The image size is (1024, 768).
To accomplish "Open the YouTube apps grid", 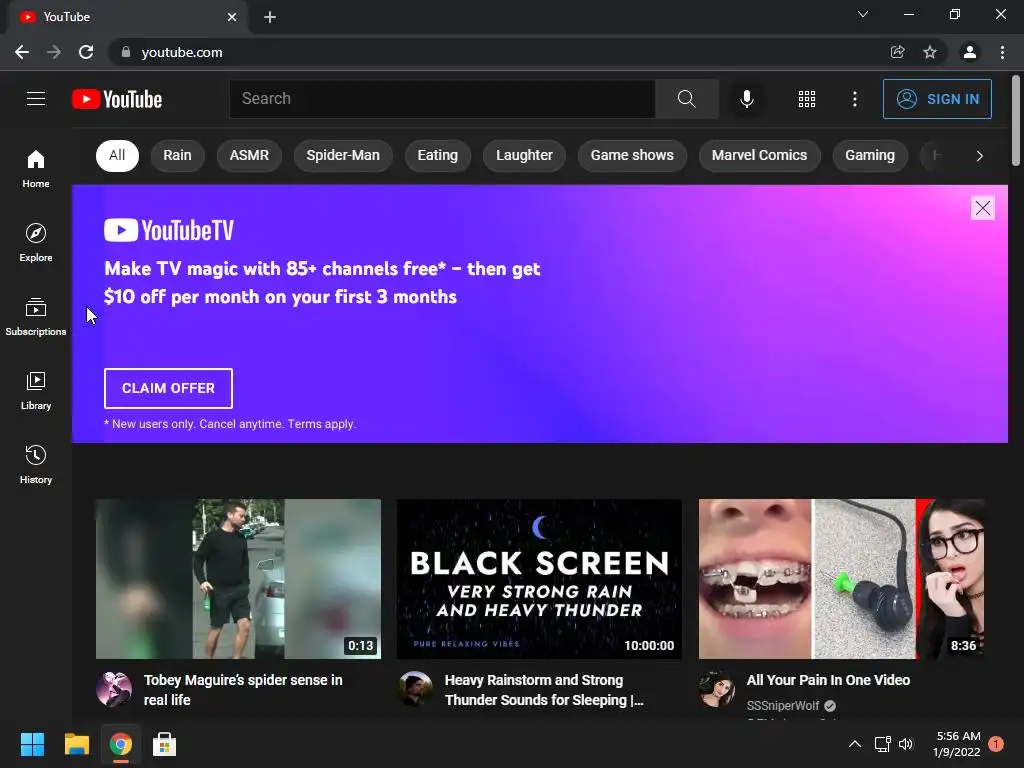I will click(x=807, y=99).
